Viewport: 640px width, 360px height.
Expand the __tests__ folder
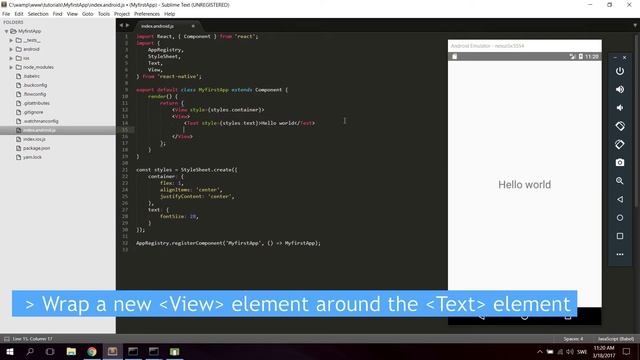pyautogui.click(x=11, y=40)
